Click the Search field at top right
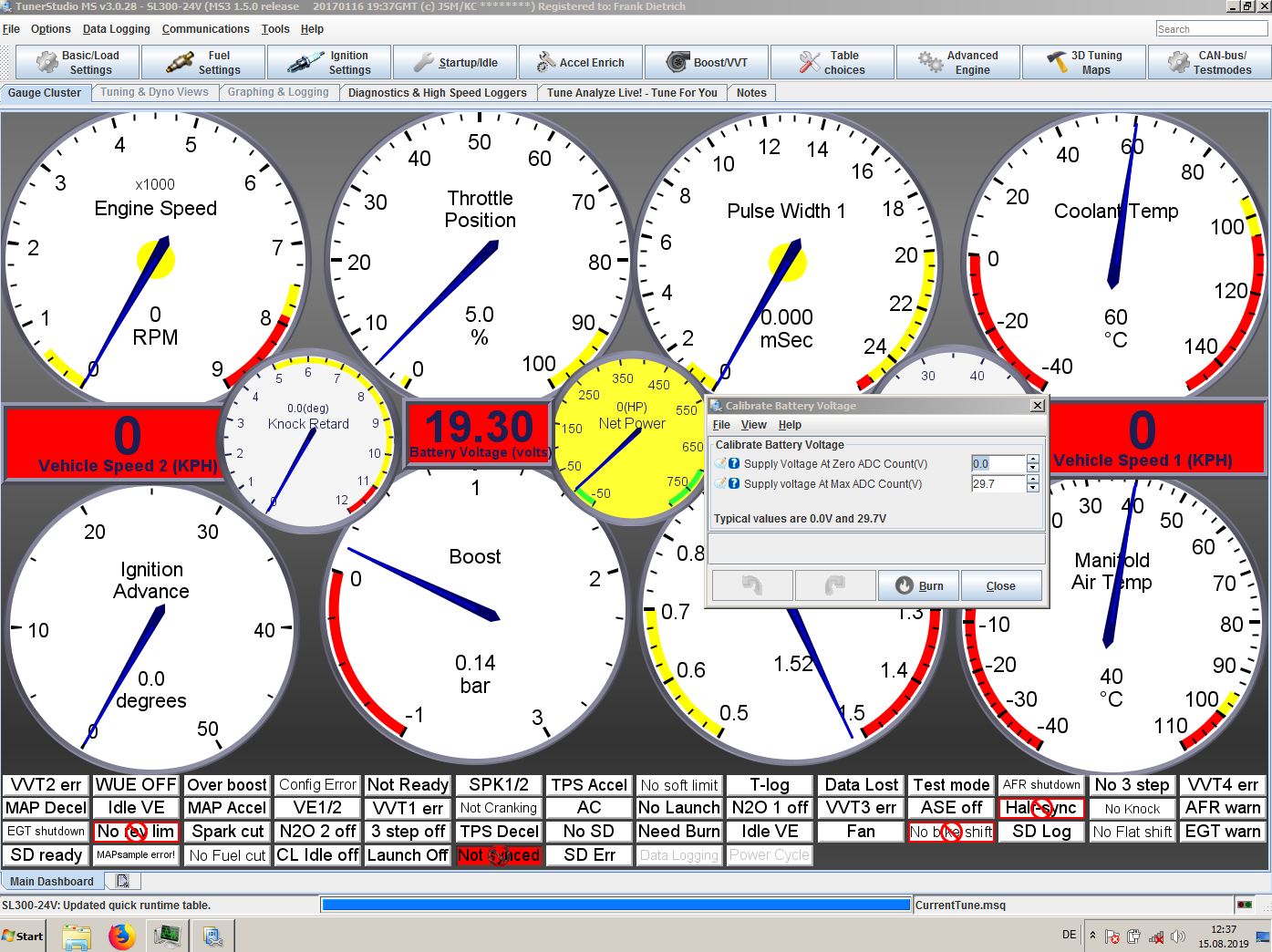This screenshot has height=952, width=1272. [1211, 29]
